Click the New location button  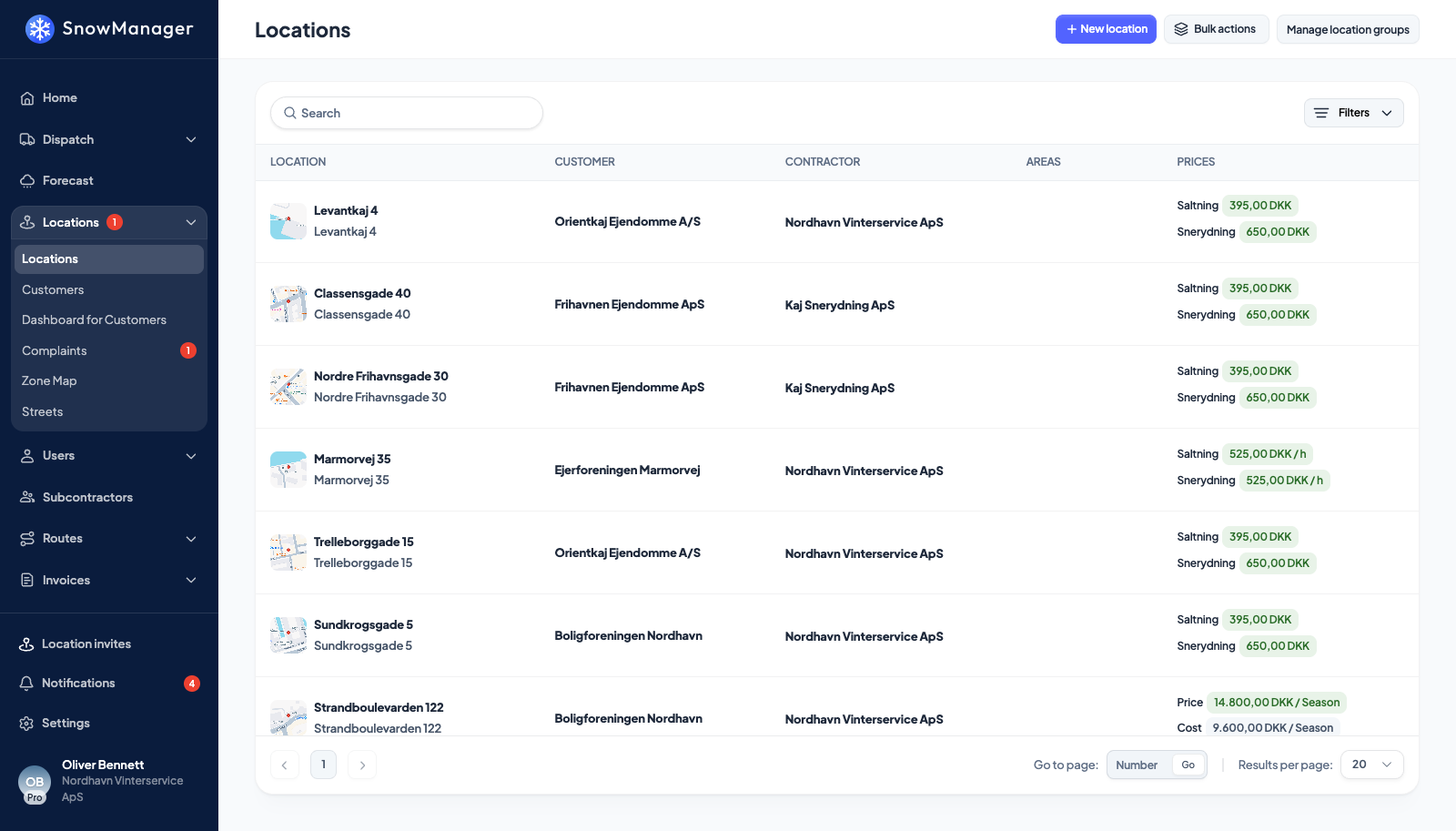(1106, 29)
